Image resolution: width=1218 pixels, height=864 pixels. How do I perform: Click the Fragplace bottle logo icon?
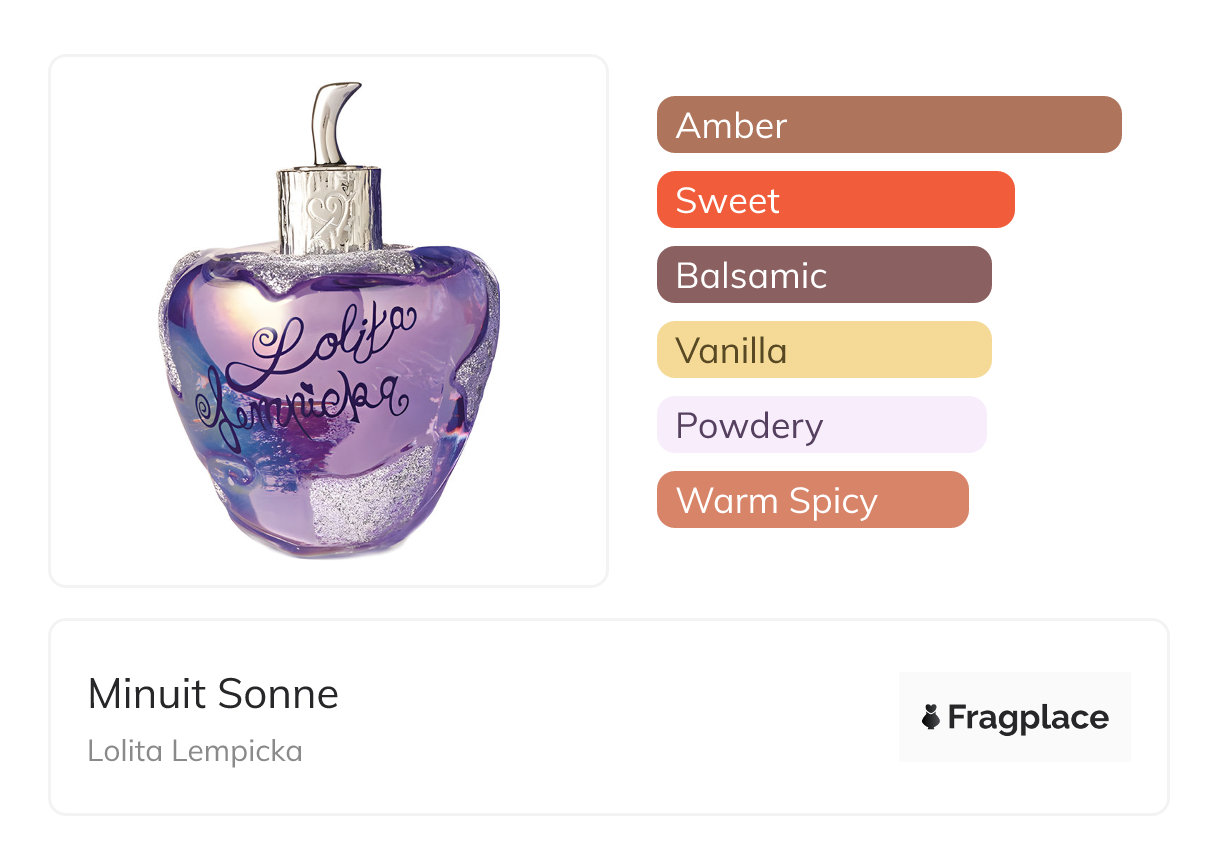931,717
